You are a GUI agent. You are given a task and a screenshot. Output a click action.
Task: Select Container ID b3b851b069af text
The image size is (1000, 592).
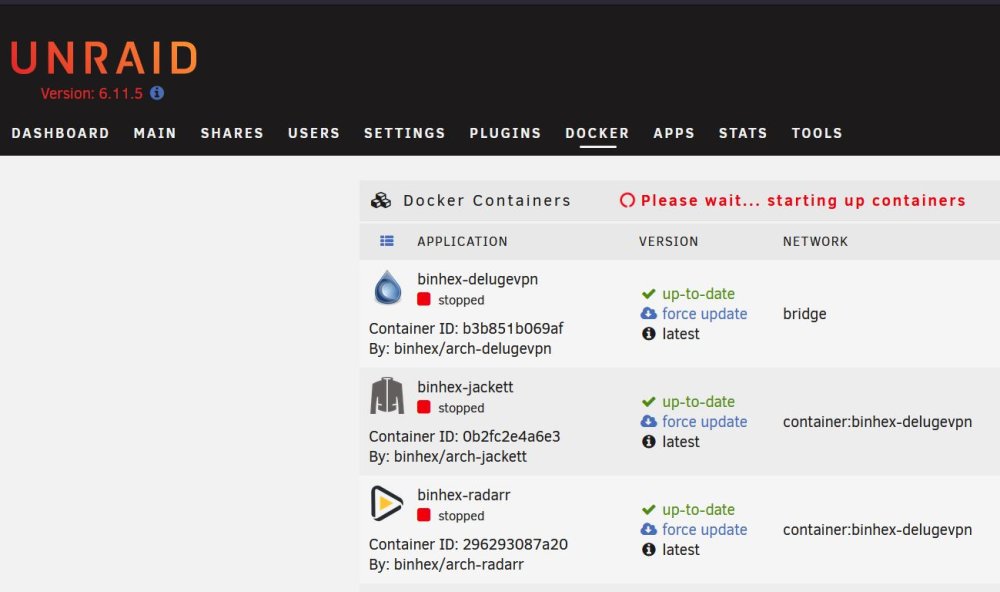[466, 329]
